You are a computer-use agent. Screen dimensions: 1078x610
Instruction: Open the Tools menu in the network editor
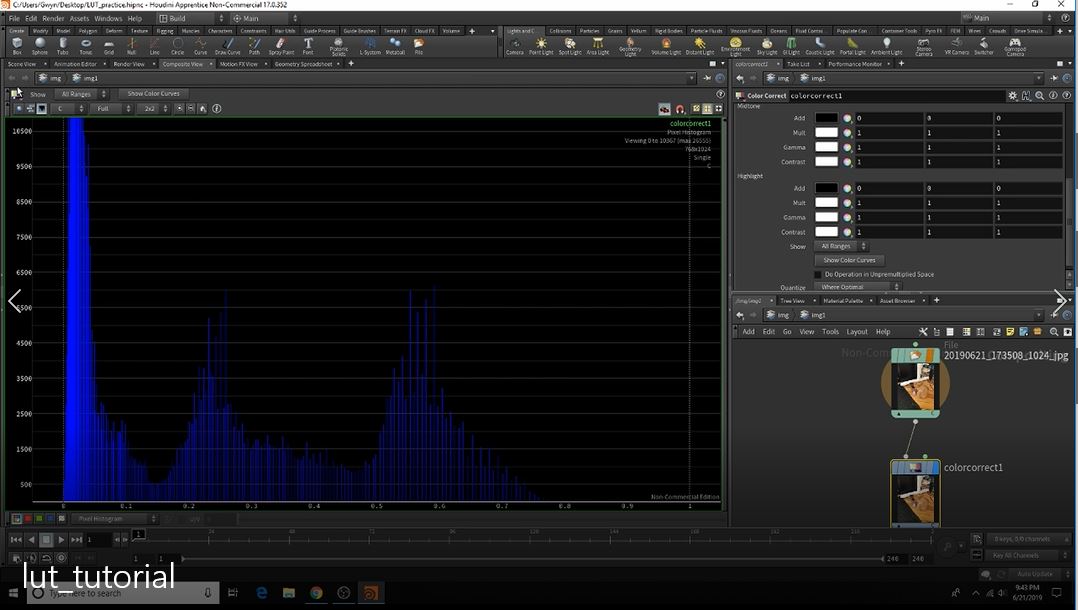(829, 331)
